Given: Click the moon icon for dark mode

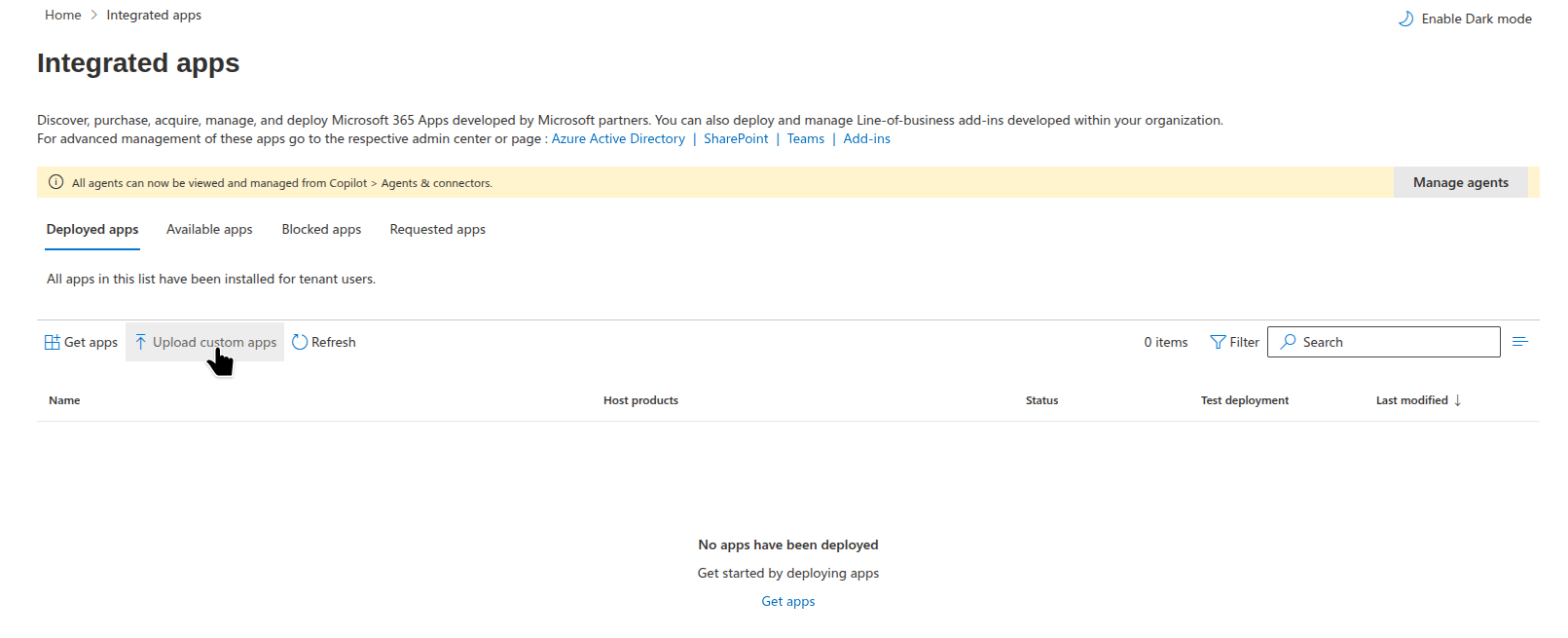Looking at the screenshot, I should [x=1405, y=19].
